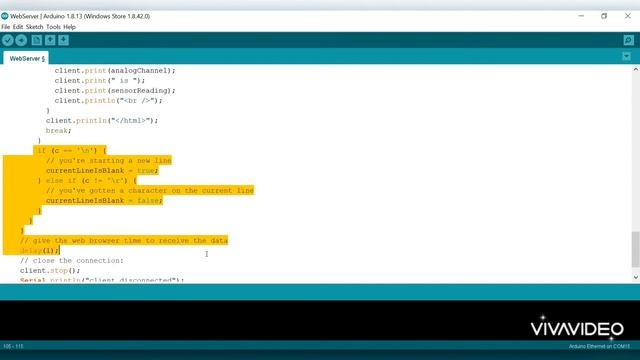Minimize the Arduino window
The height and width of the screenshot is (360, 640).
(x=581, y=16)
